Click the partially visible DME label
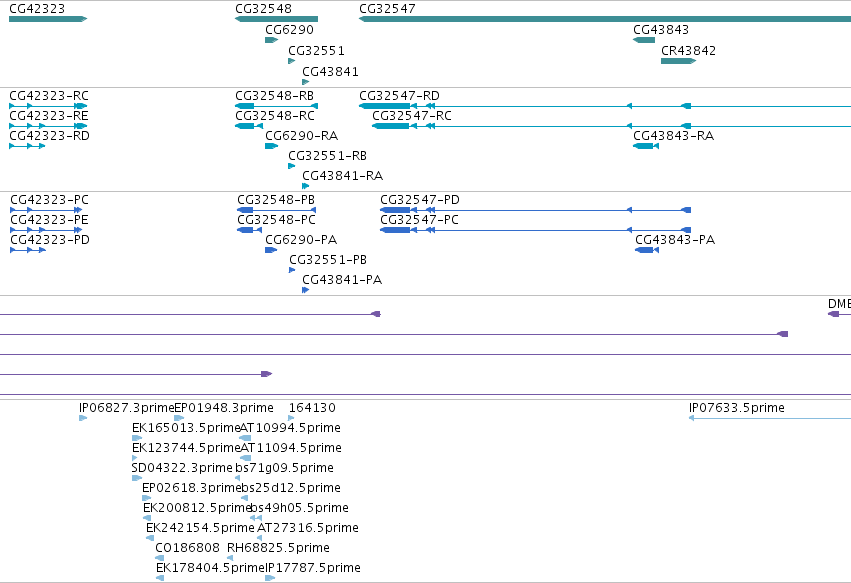This screenshot has height=583, width=851. pos(839,304)
